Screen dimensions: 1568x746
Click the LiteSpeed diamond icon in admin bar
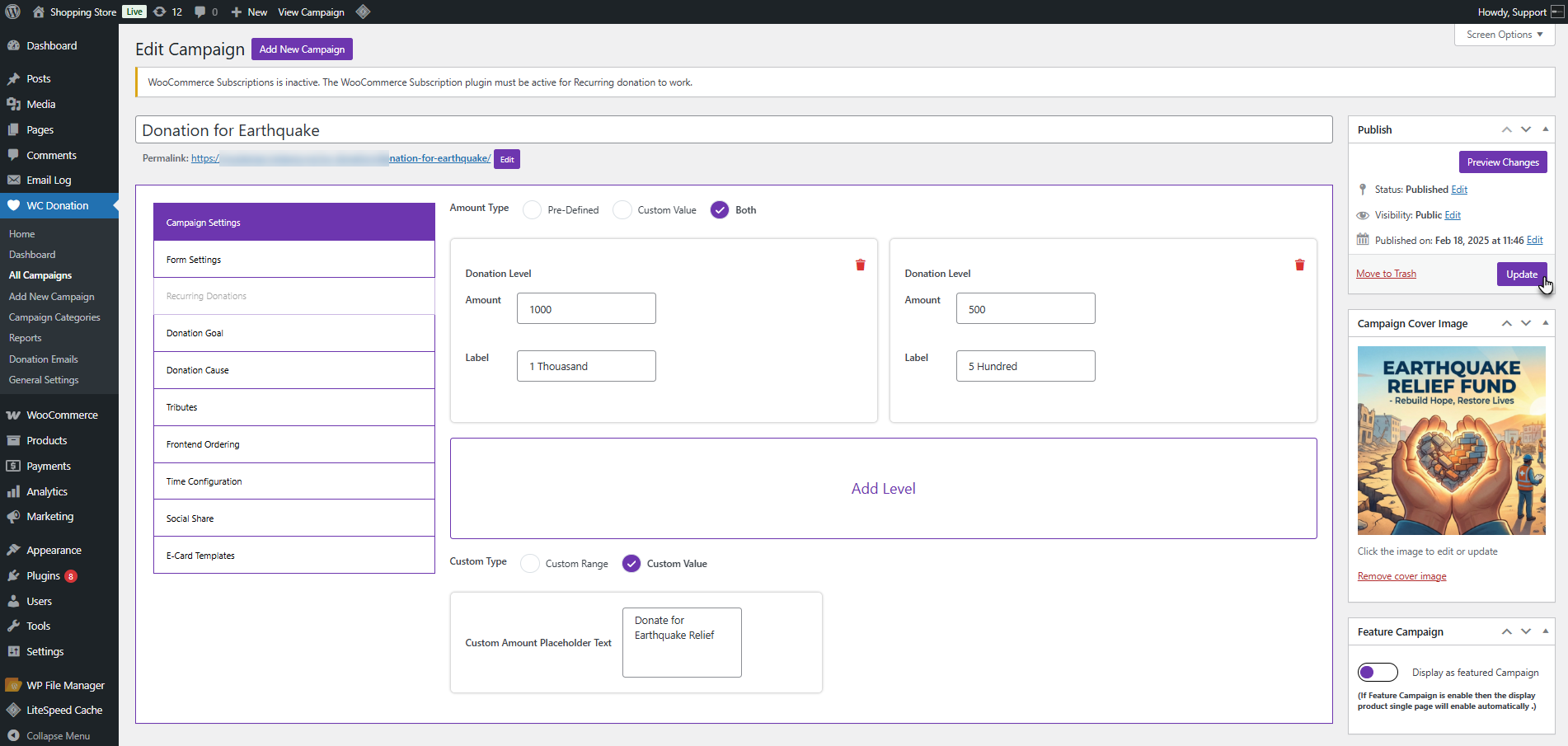(x=363, y=12)
